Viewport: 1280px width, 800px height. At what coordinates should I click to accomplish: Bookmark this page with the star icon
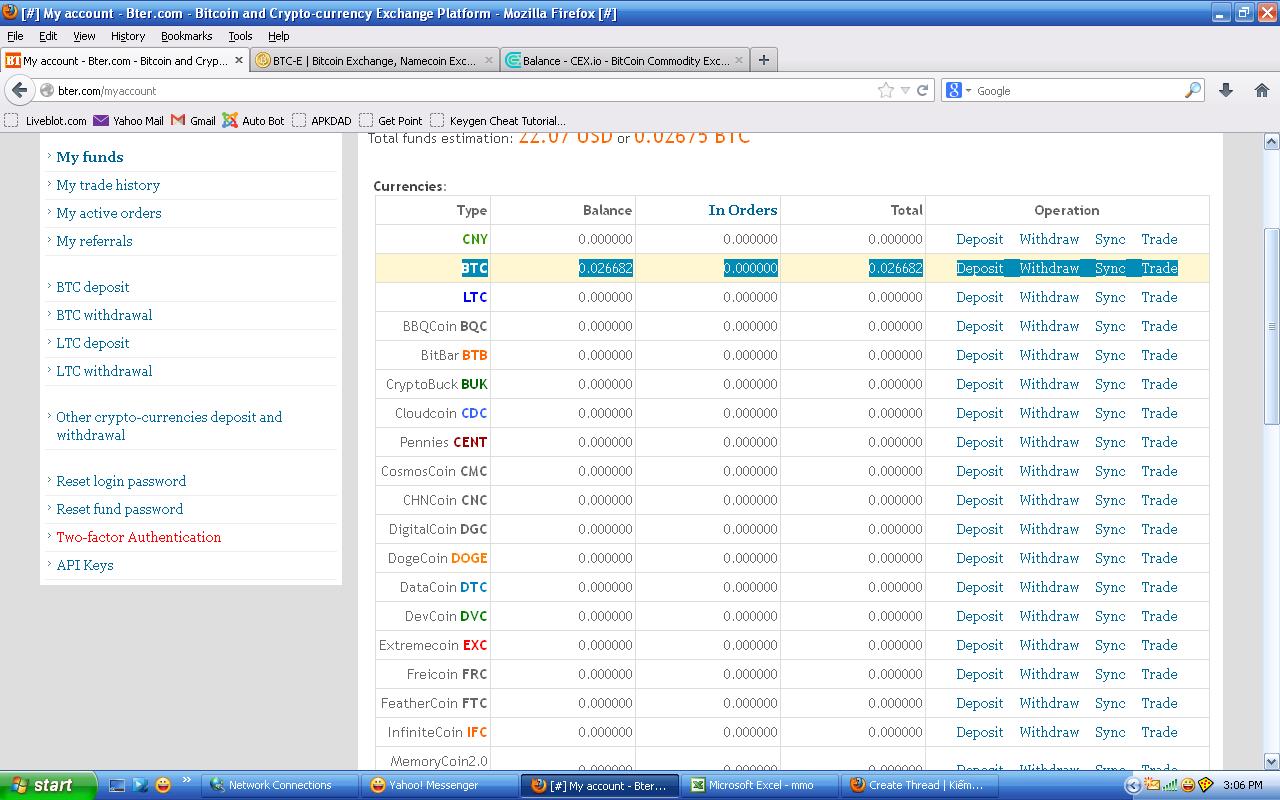(886, 90)
